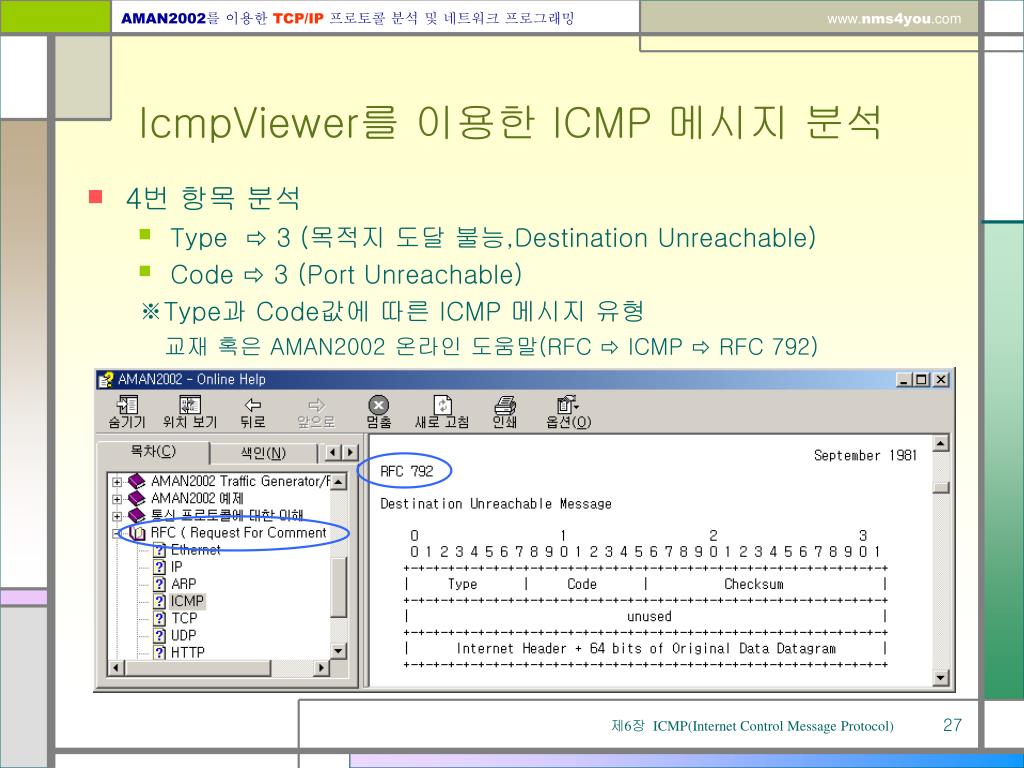Click the Print (인쇄) icon

[x=504, y=405]
